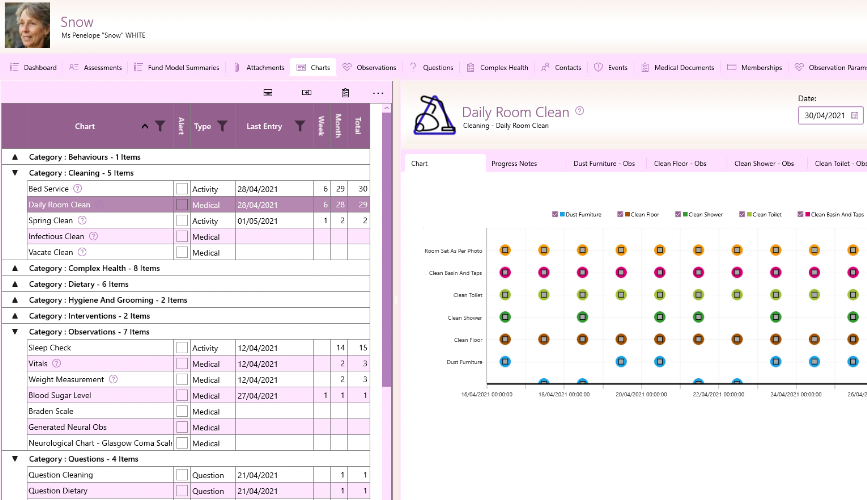Collapse the Observations category

[x=15, y=332]
